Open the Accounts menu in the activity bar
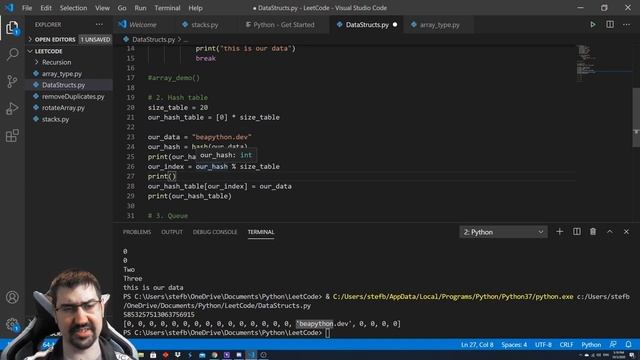This screenshot has height=360, width=640. (12, 297)
